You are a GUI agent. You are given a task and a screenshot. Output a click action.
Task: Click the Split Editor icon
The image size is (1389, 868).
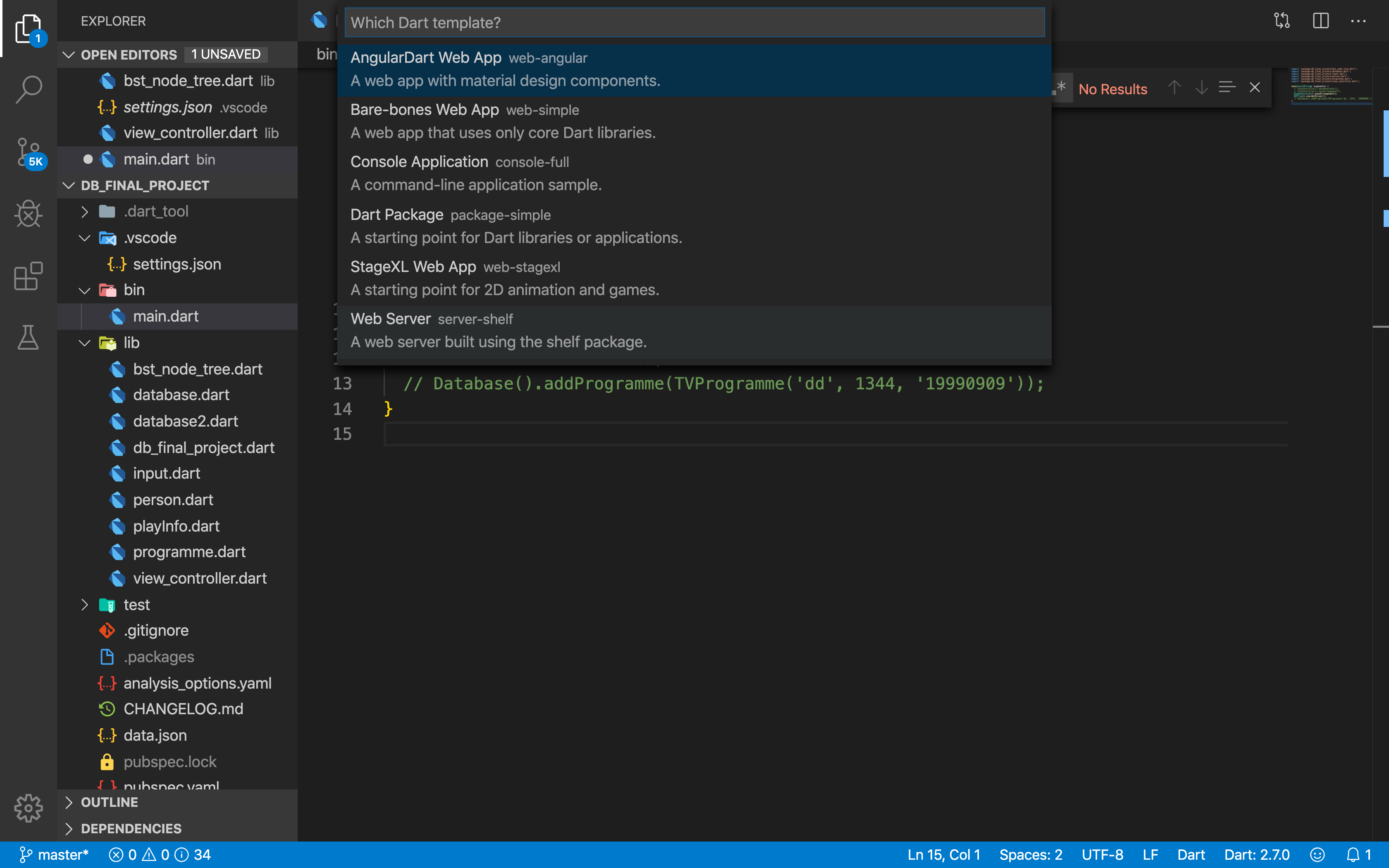pos(1321,21)
